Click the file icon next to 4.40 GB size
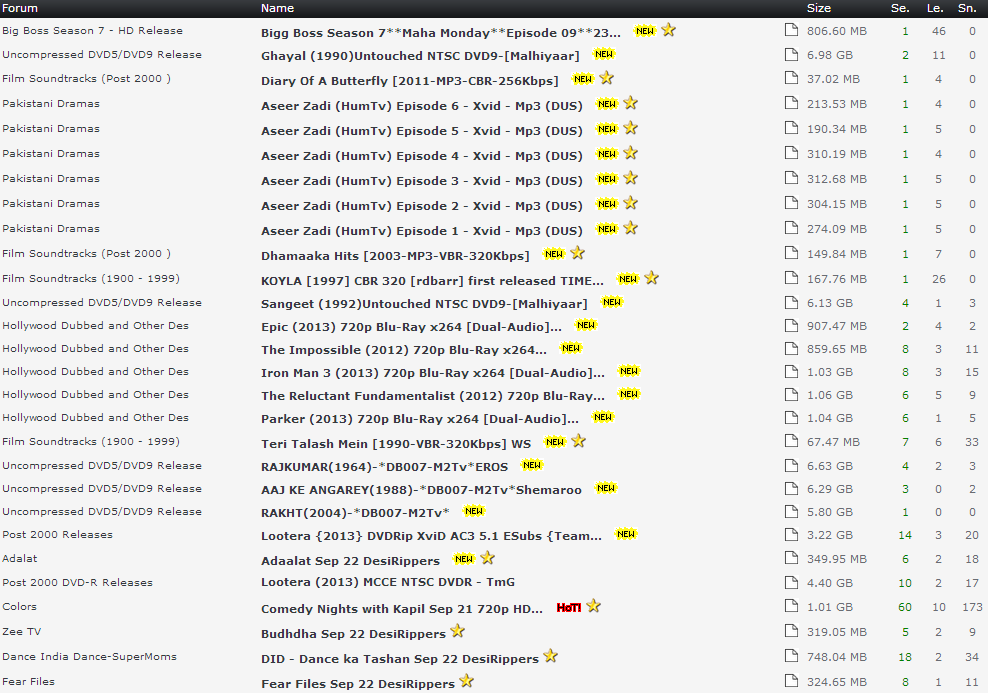Screen dimensions: 988x693 click(791, 582)
